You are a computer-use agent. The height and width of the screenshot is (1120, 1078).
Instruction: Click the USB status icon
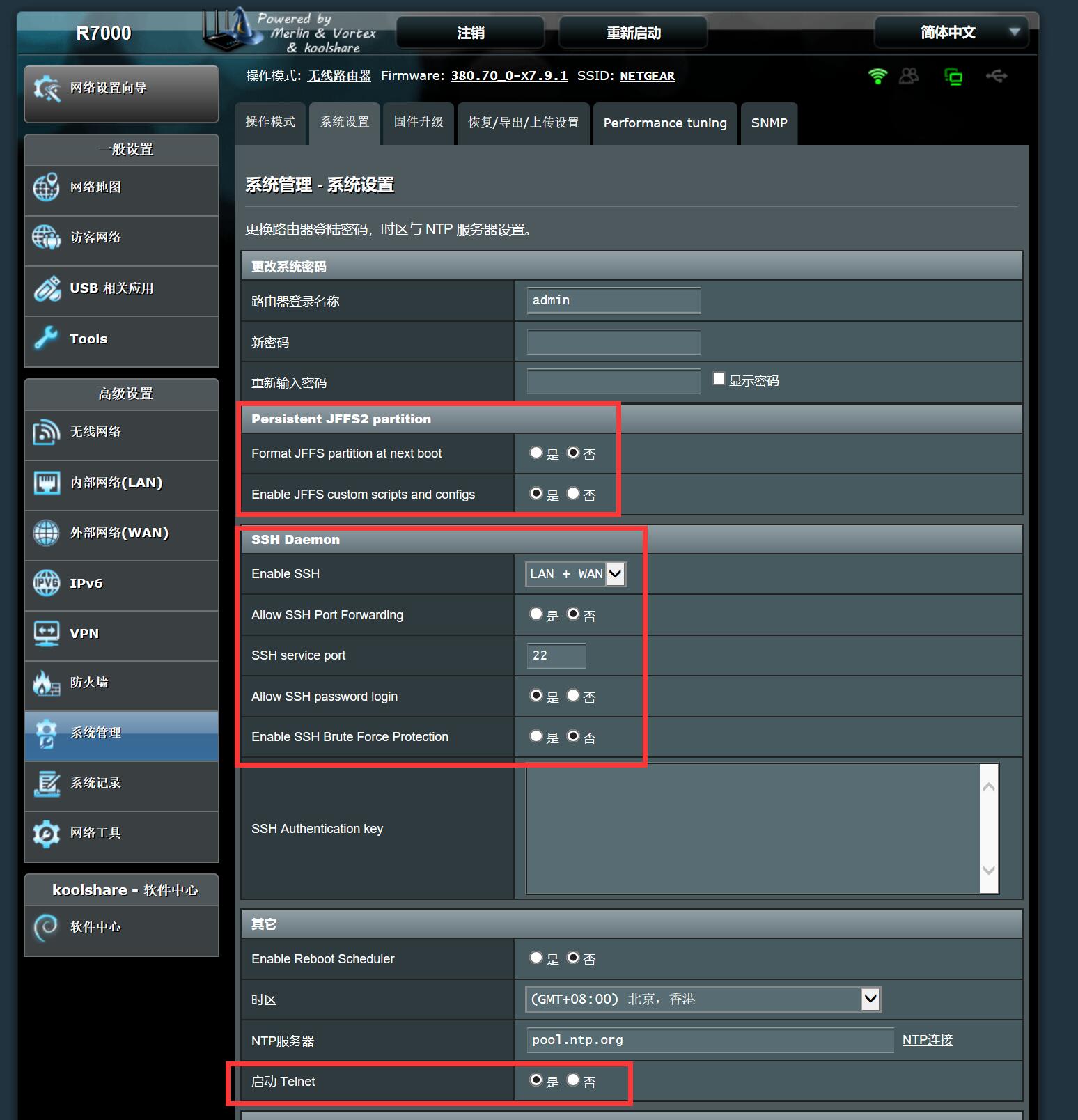tap(997, 75)
